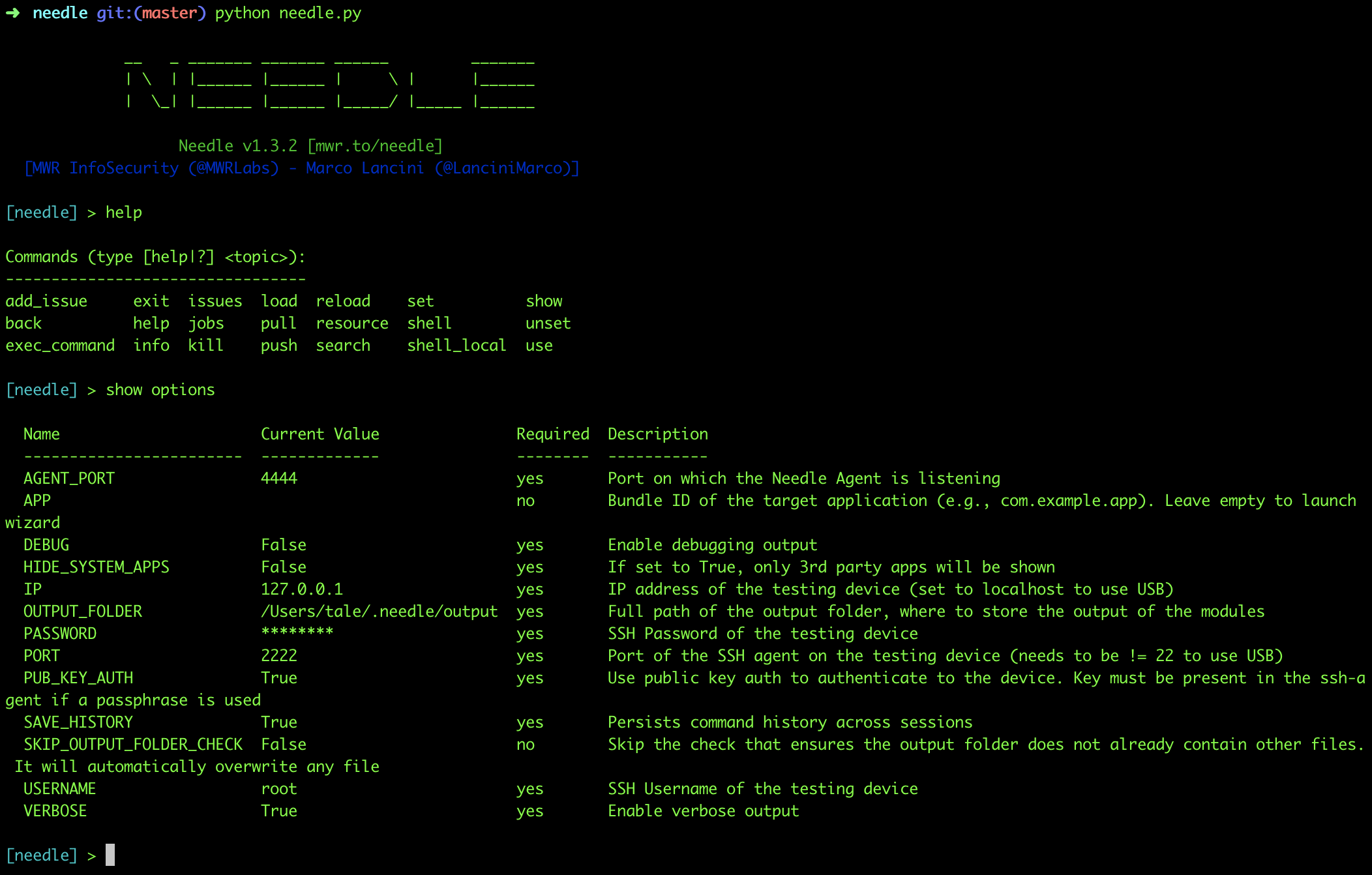This screenshot has height=875, width=1372.
Task: Click the 'exec_command' entry in help list
Action: coord(60,346)
